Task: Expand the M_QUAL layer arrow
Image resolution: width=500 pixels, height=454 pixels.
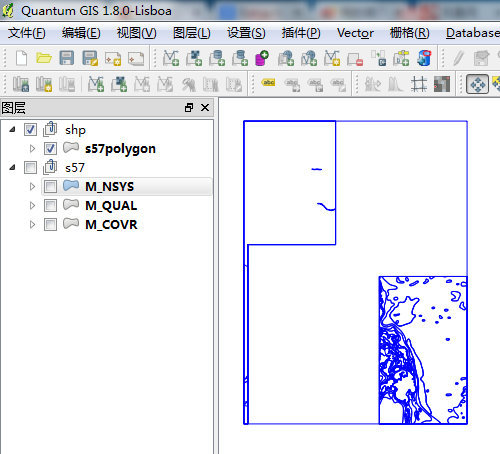Action: tap(32, 206)
